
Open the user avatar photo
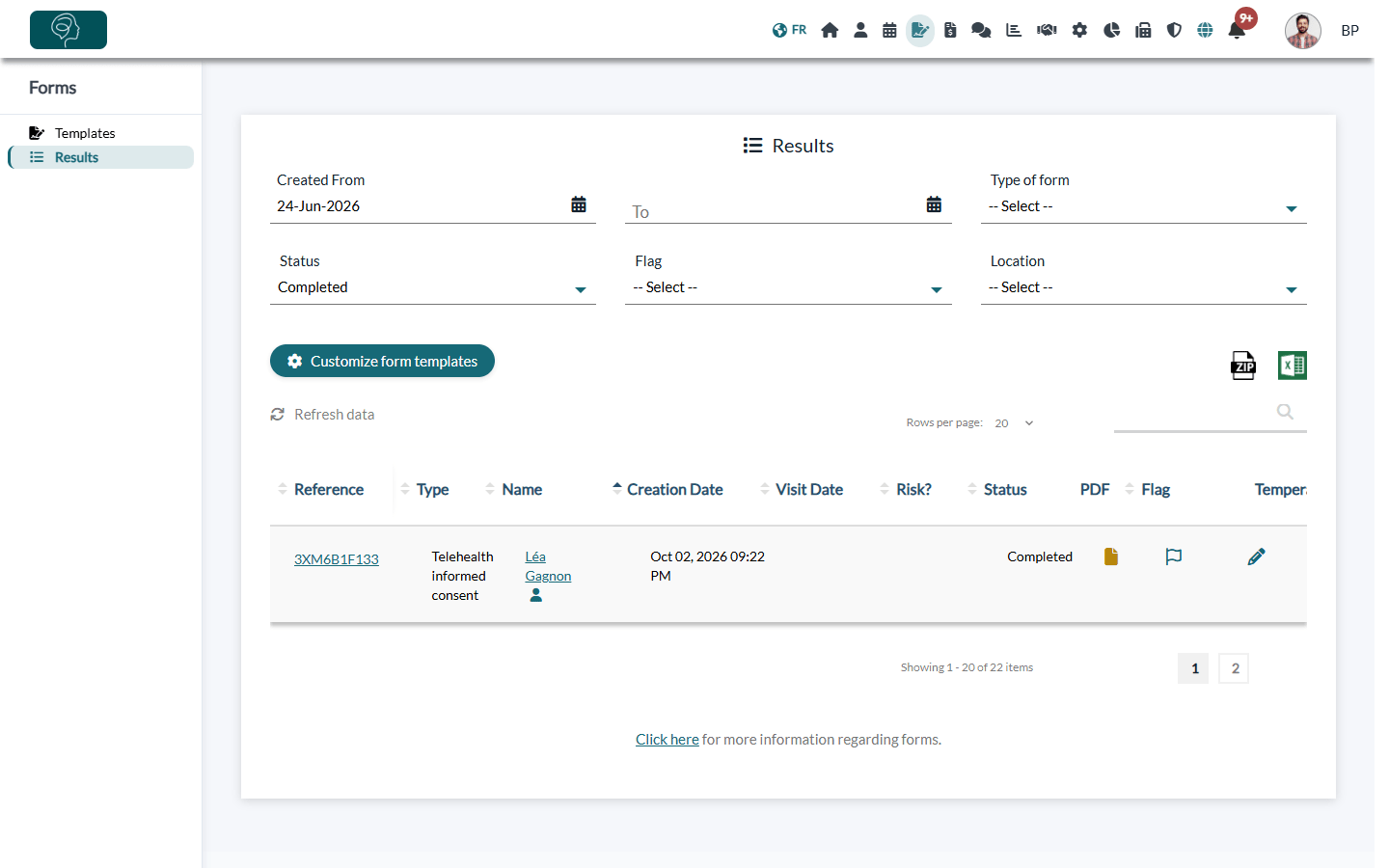click(x=1303, y=31)
